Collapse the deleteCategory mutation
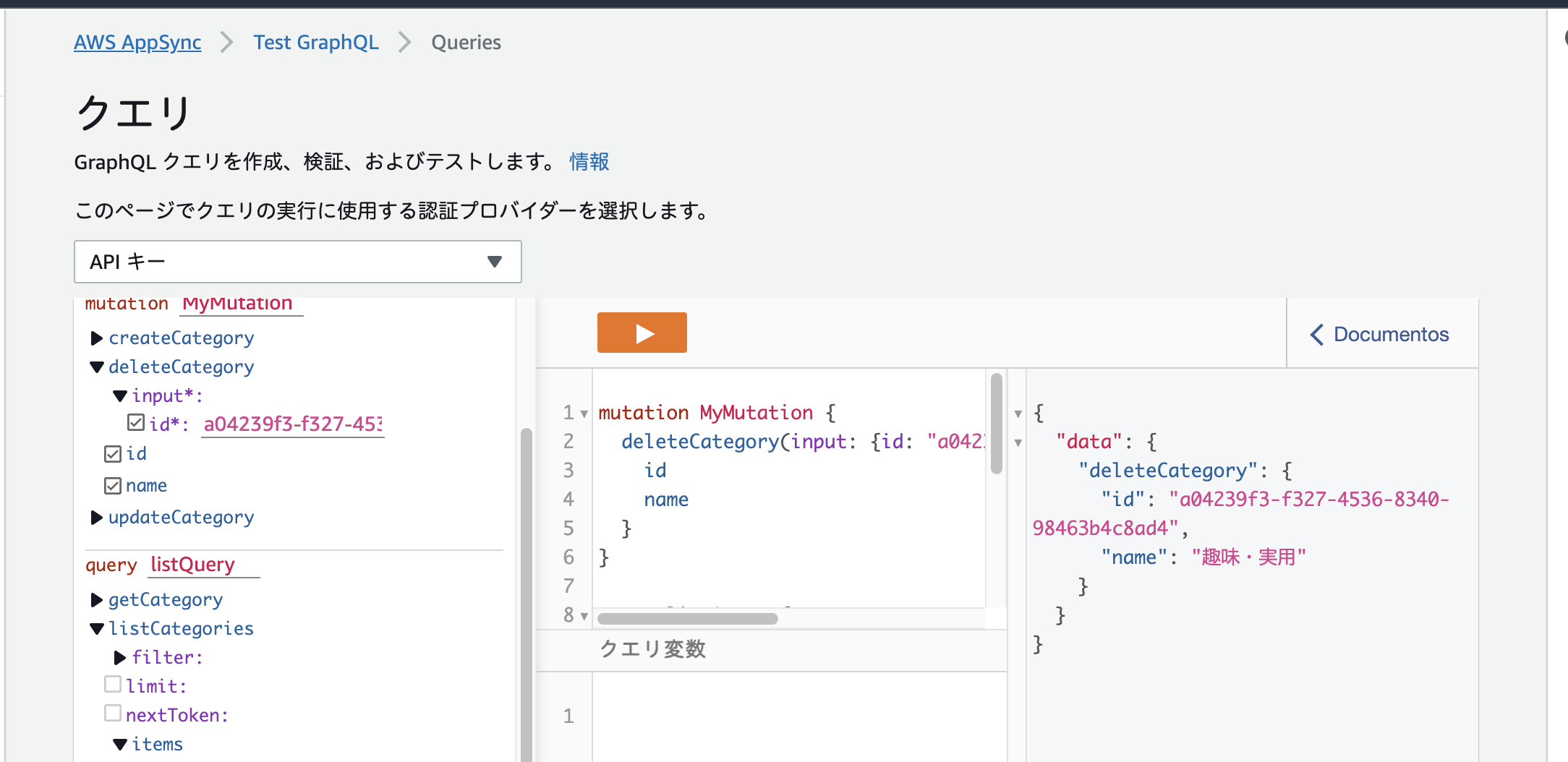This screenshot has height=762, width=1568. point(96,367)
